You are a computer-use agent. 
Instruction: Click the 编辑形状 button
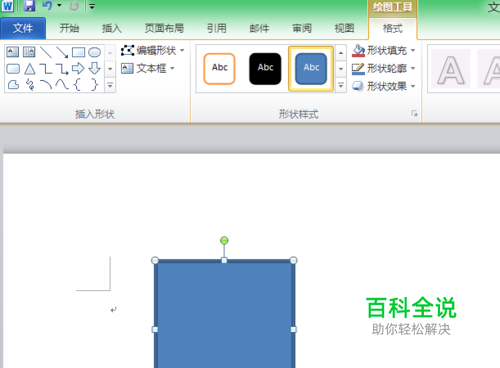[153, 50]
